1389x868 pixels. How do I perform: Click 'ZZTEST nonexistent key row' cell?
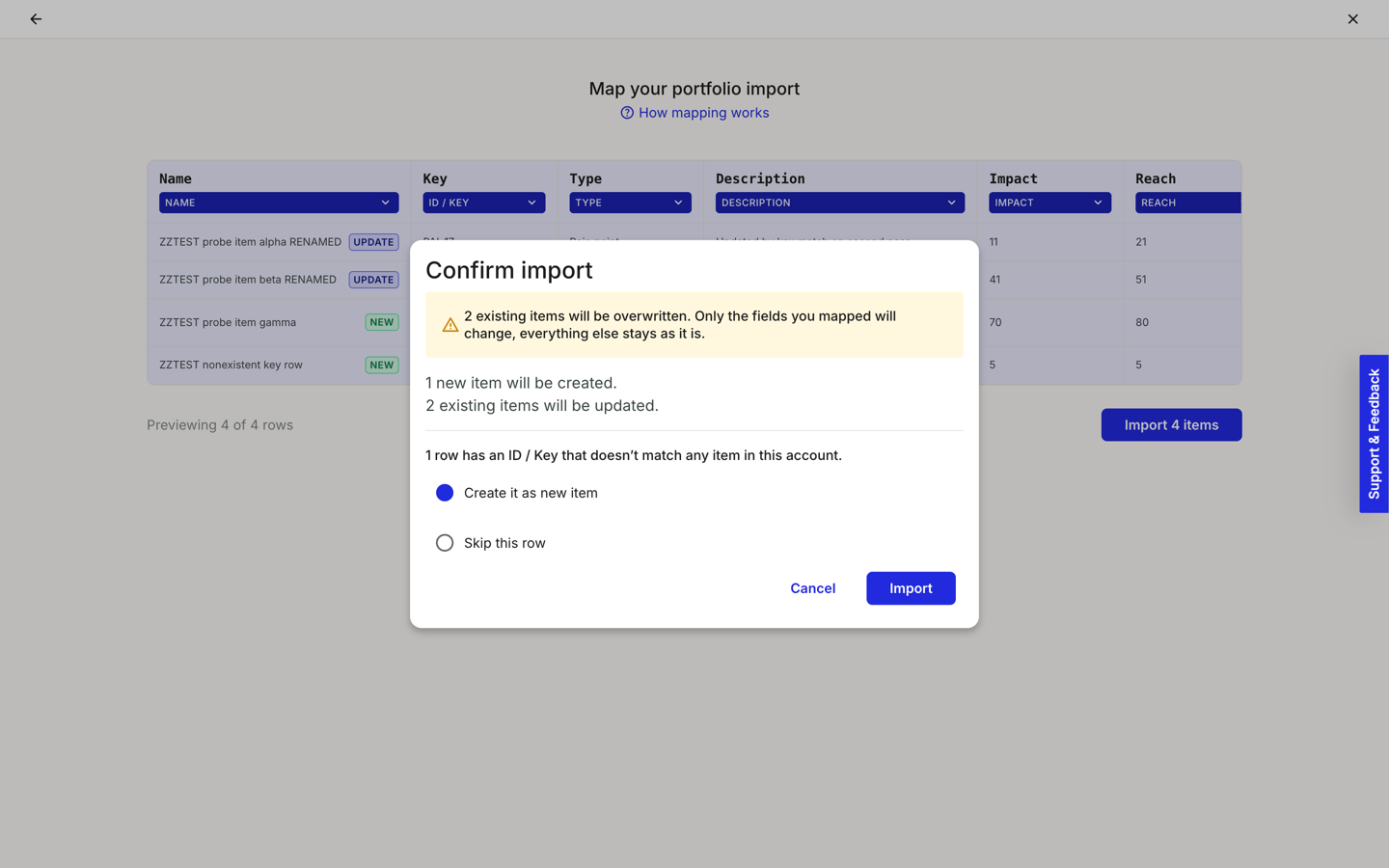(x=231, y=365)
